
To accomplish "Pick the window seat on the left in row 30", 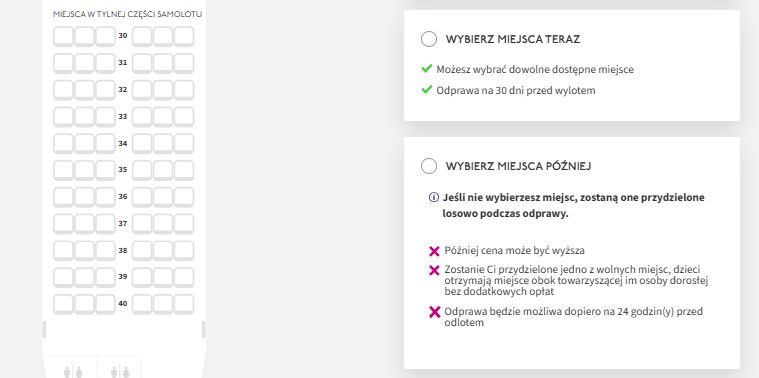I will (63, 37).
